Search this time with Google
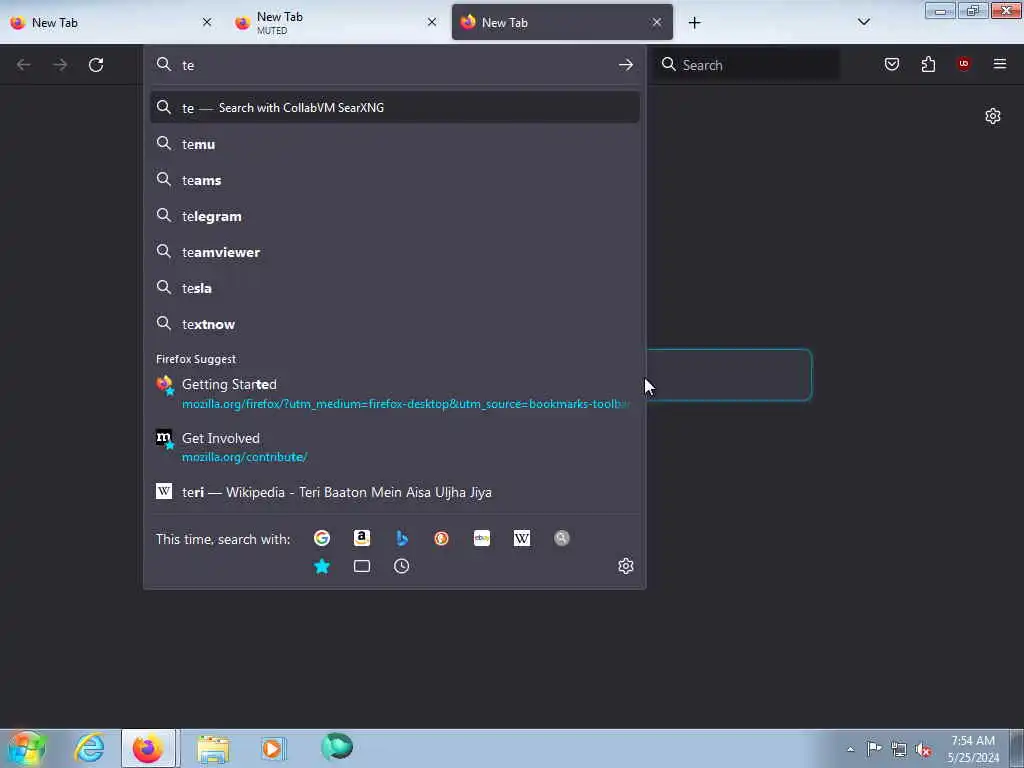The height and width of the screenshot is (768, 1024). point(321,538)
